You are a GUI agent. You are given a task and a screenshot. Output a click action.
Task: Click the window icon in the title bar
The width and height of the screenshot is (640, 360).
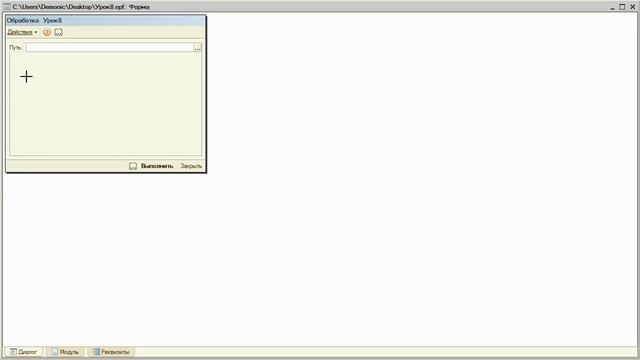click(x=7, y=7)
